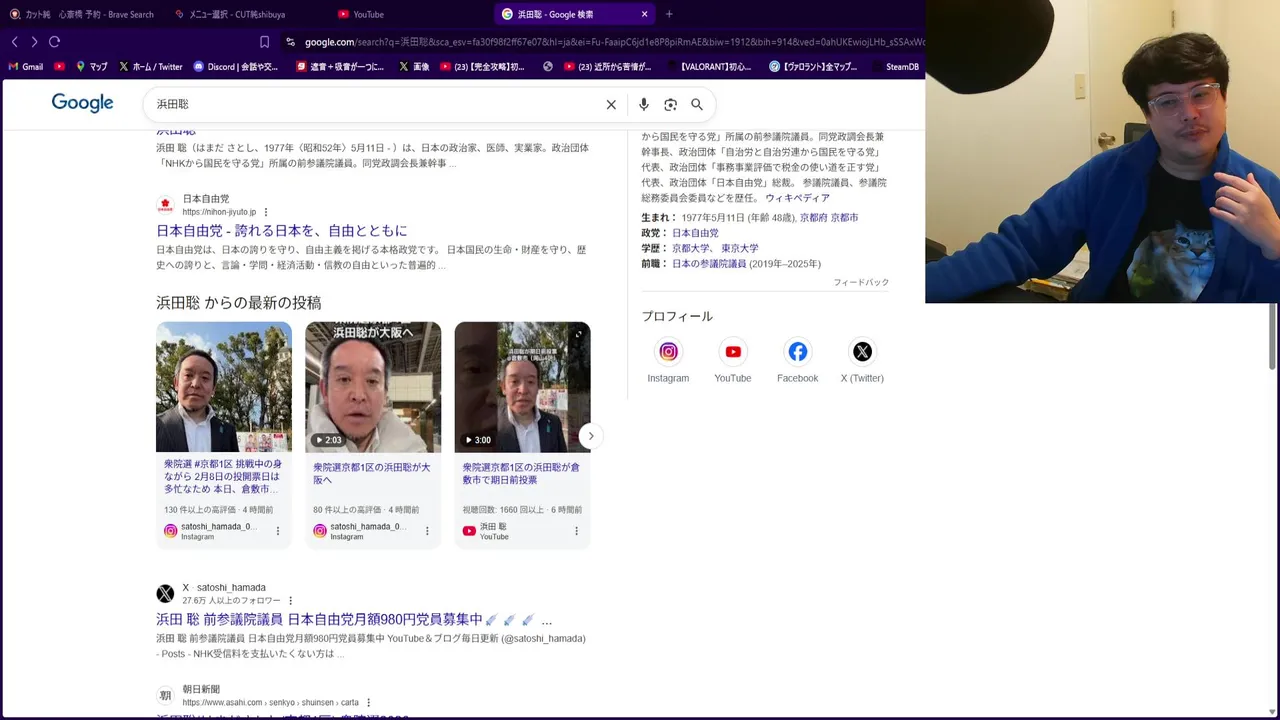Viewport: 1280px width, 720px height.
Task: Open options menu for X satoshi_hamada result
Action: (x=291, y=601)
